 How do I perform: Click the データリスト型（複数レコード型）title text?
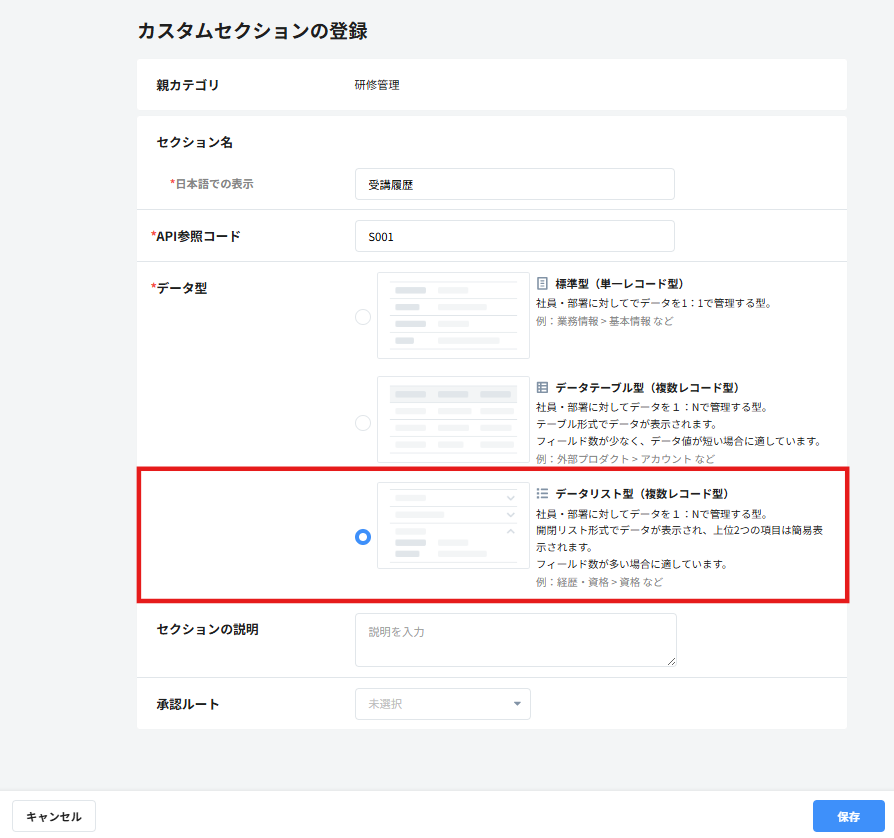point(642,494)
